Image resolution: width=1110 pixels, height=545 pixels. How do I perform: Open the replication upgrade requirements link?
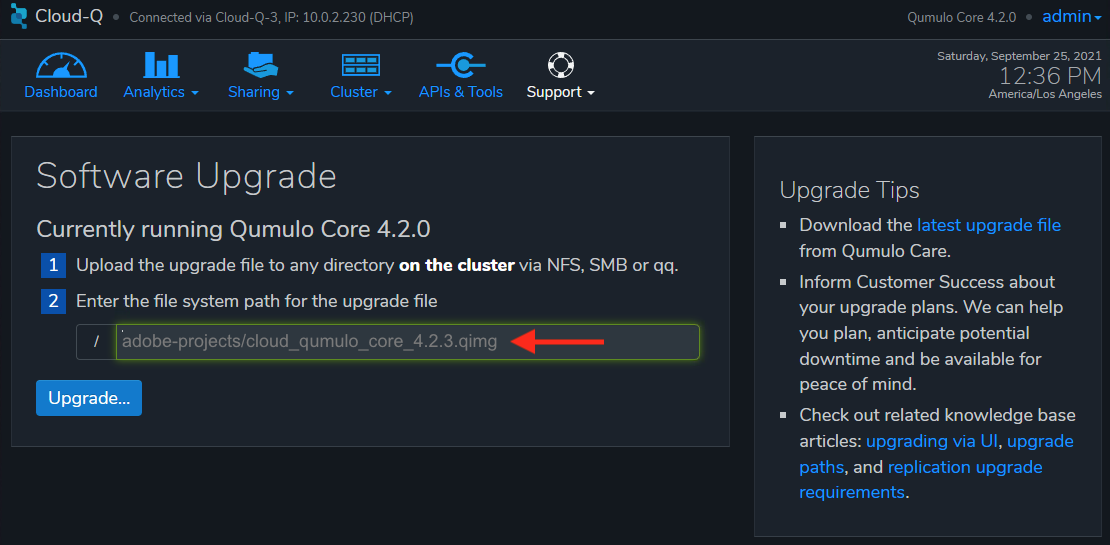pyautogui.click(x=921, y=479)
